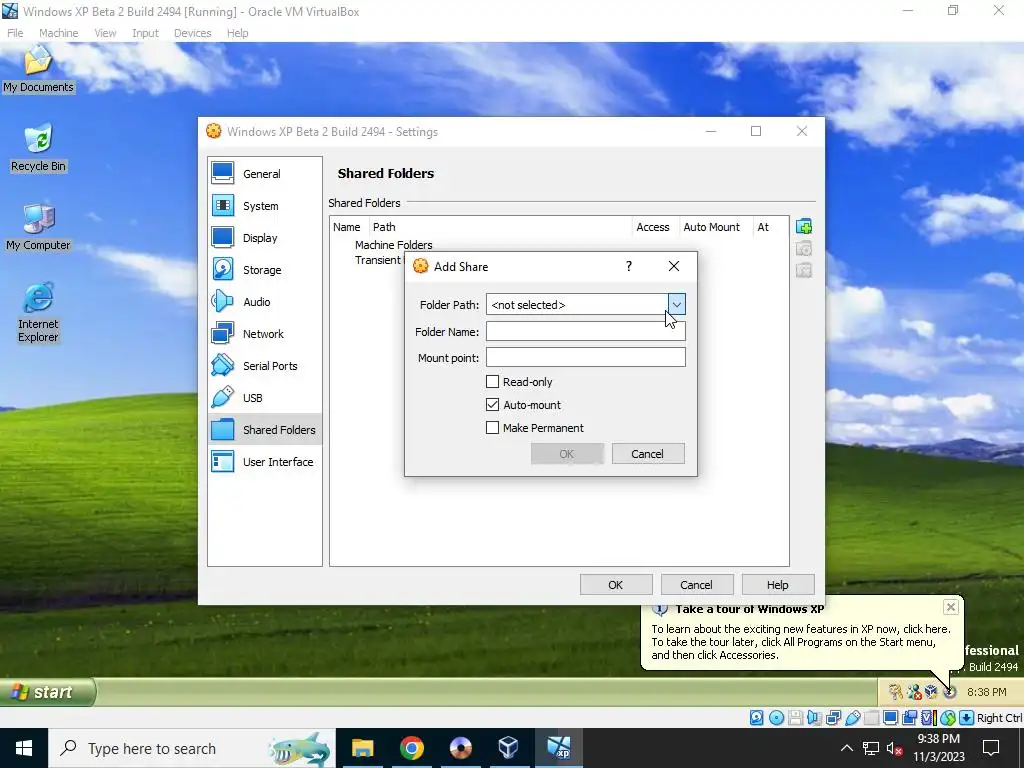Open User Interface settings category

click(x=264, y=462)
